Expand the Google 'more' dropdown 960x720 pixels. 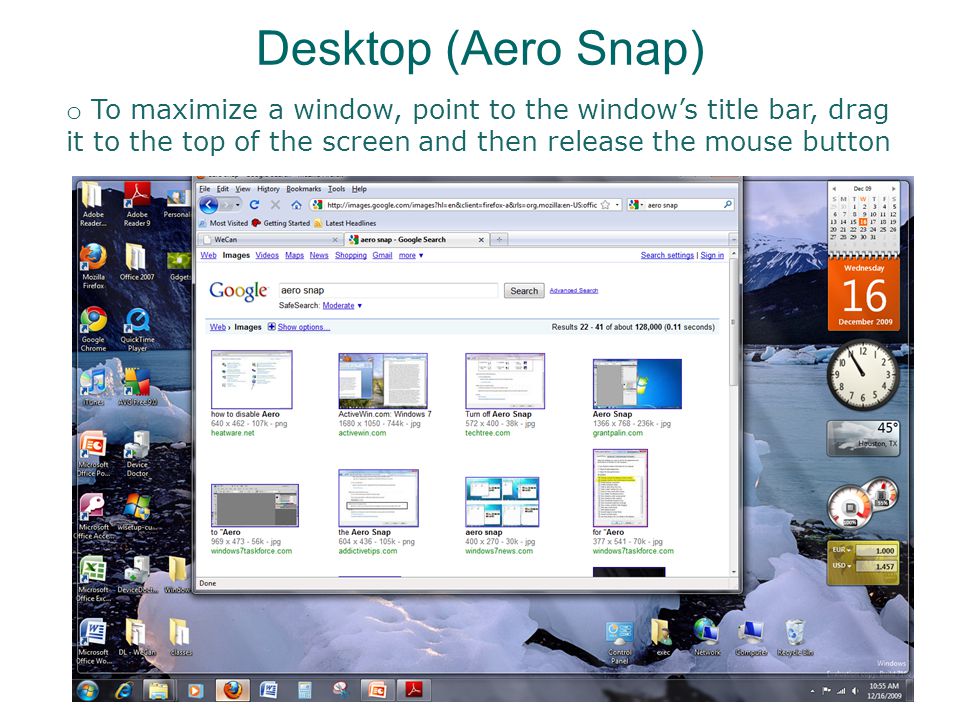(411, 255)
